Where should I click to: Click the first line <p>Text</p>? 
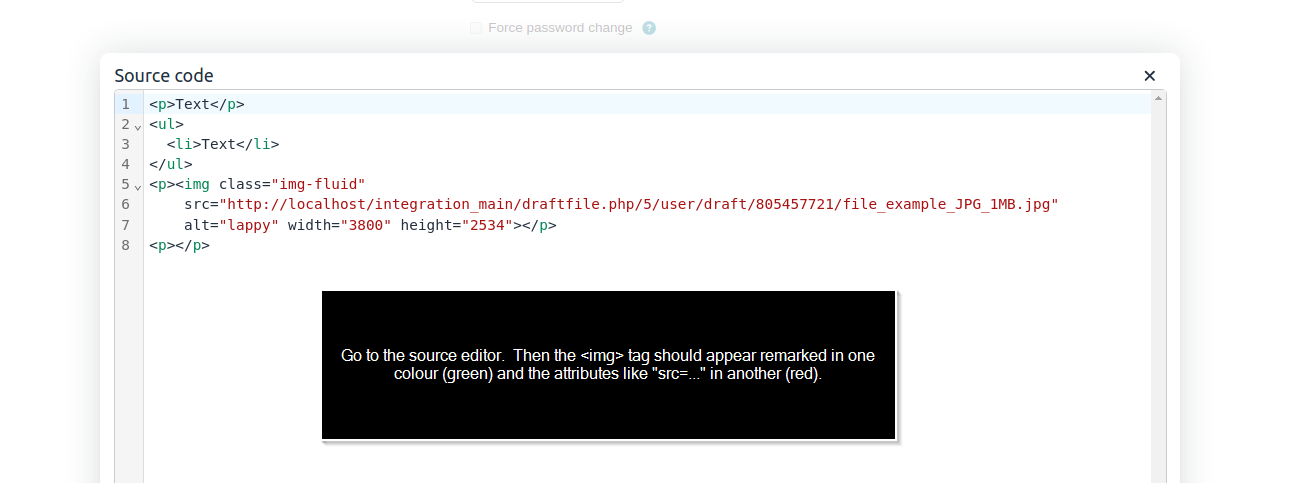click(x=197, y=104)
